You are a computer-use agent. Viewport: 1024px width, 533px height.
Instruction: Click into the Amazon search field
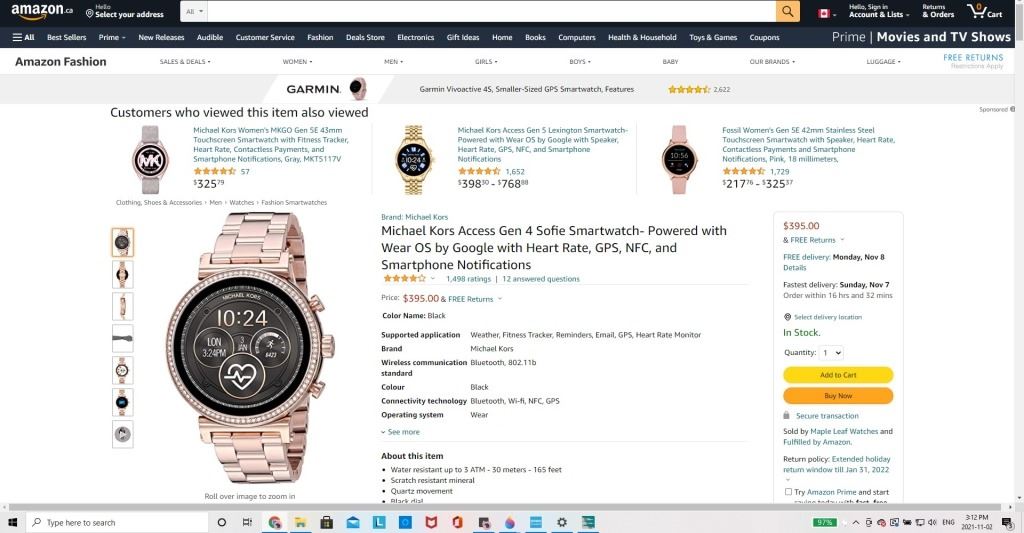tap(492, 11)
